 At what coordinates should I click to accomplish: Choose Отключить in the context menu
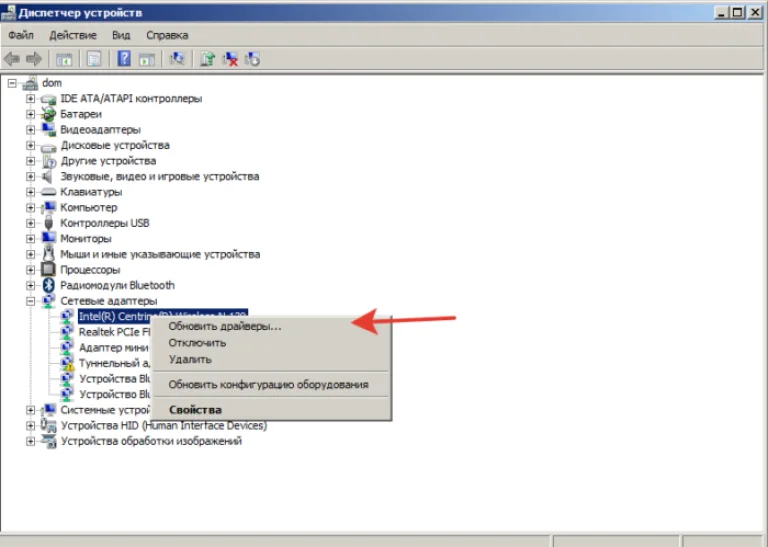[x=271, y=343]
